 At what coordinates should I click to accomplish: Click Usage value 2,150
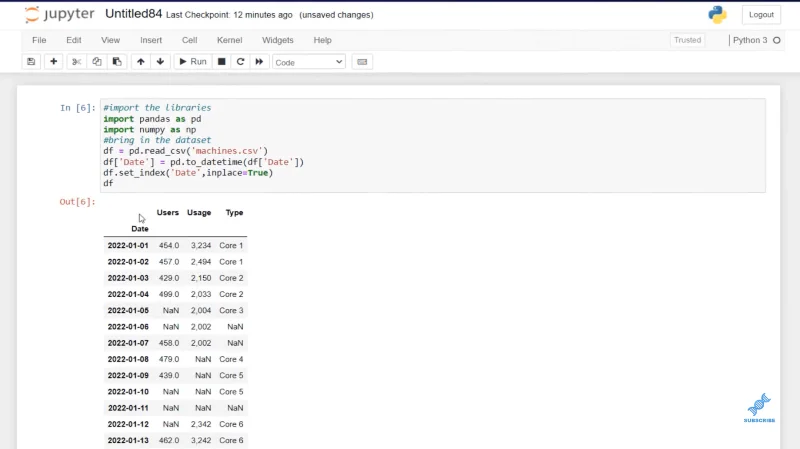201,278
